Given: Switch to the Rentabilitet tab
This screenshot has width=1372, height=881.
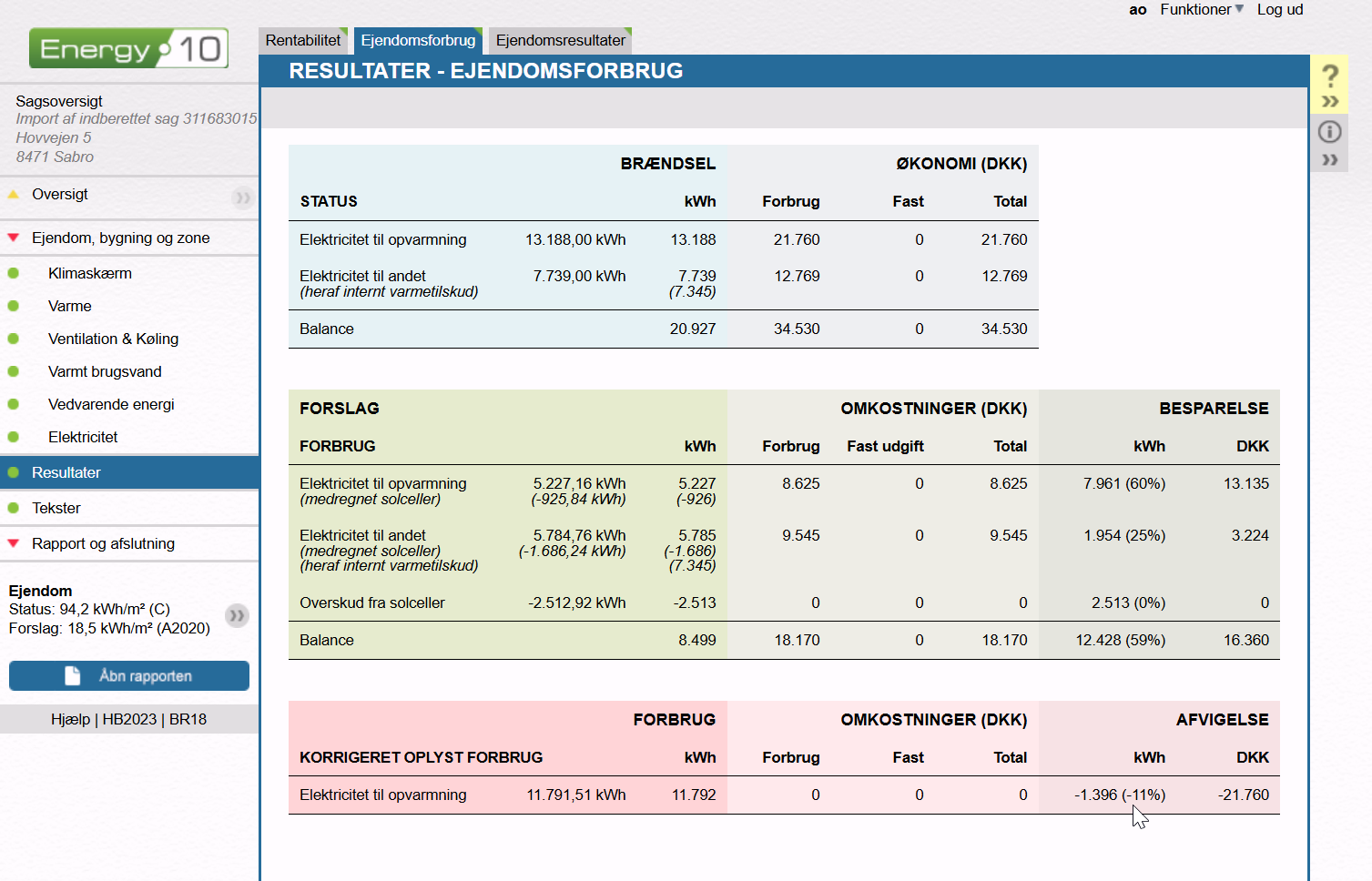Looking at the screenshot, I should (303, 40).
